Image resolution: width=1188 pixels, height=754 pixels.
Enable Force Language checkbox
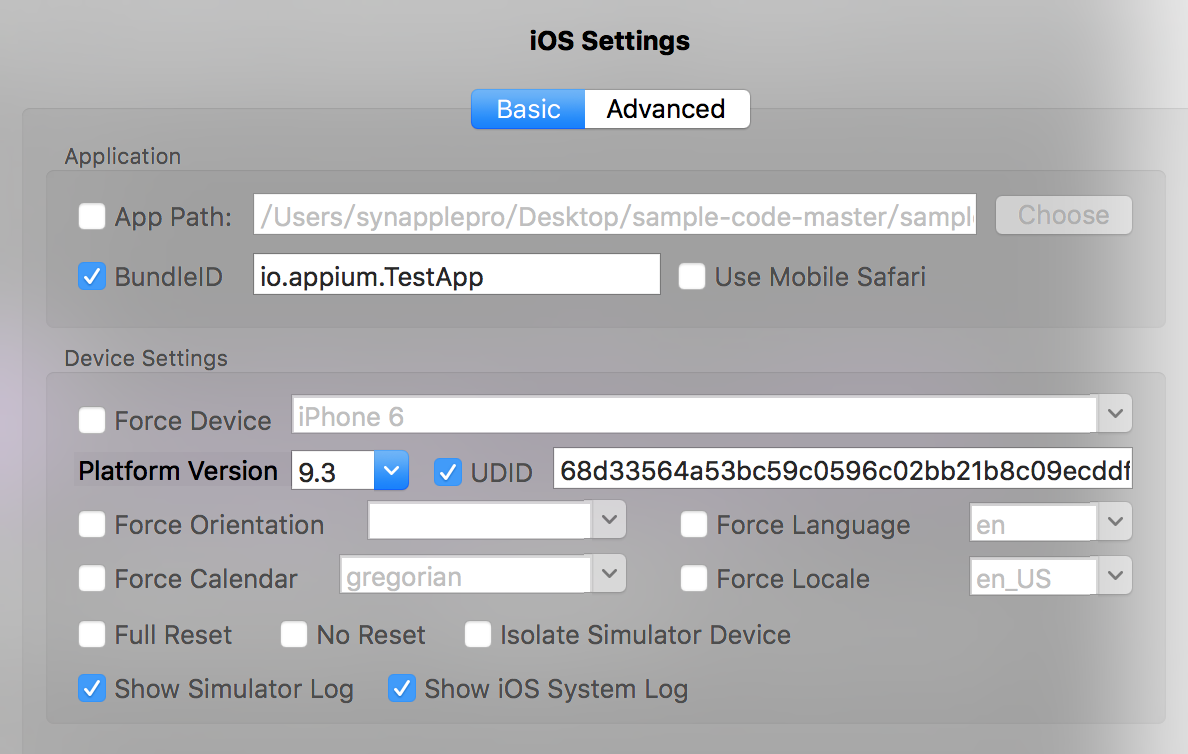click(x=693, y=524)
